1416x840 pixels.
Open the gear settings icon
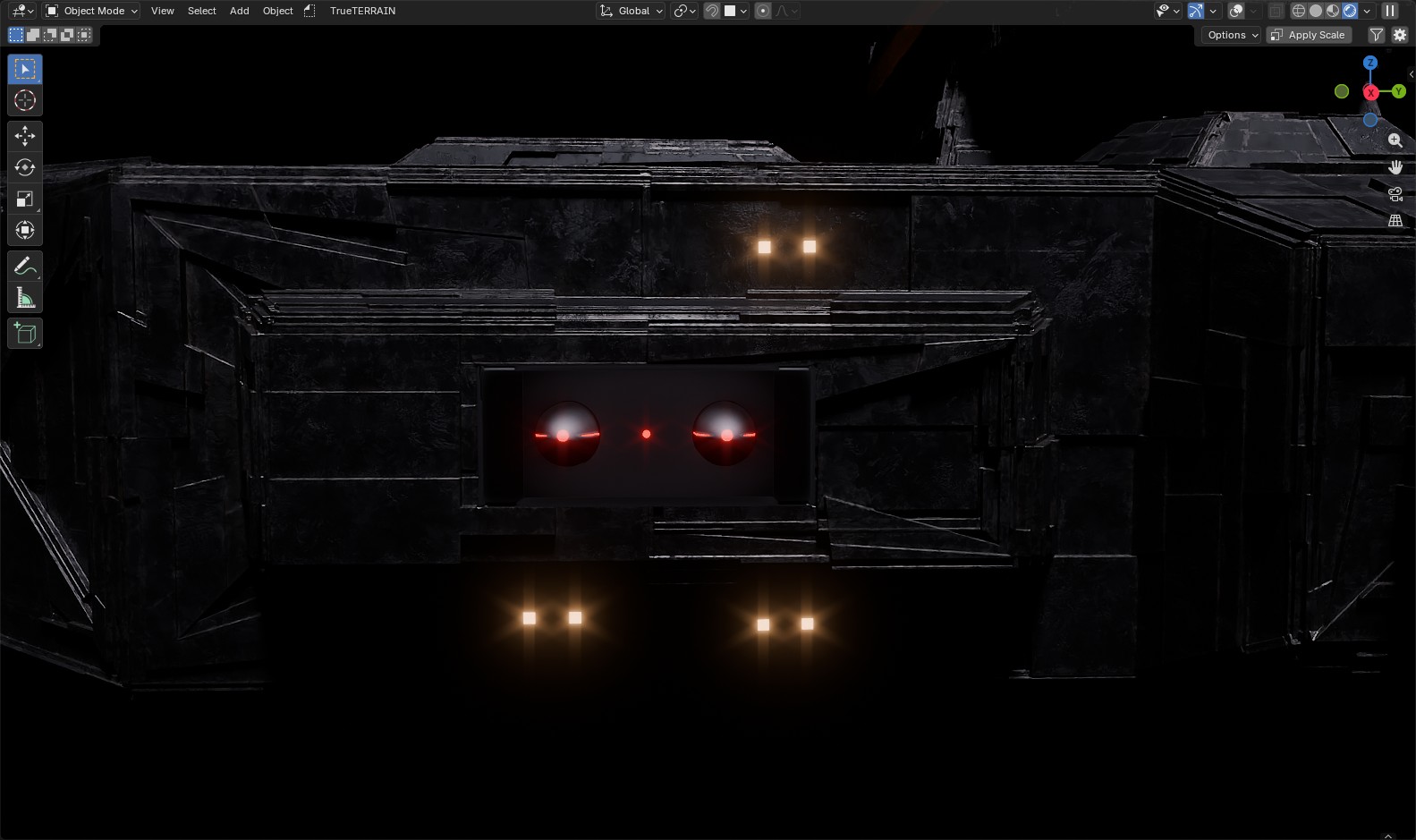pyautogui.click(x=1400, y=35)
